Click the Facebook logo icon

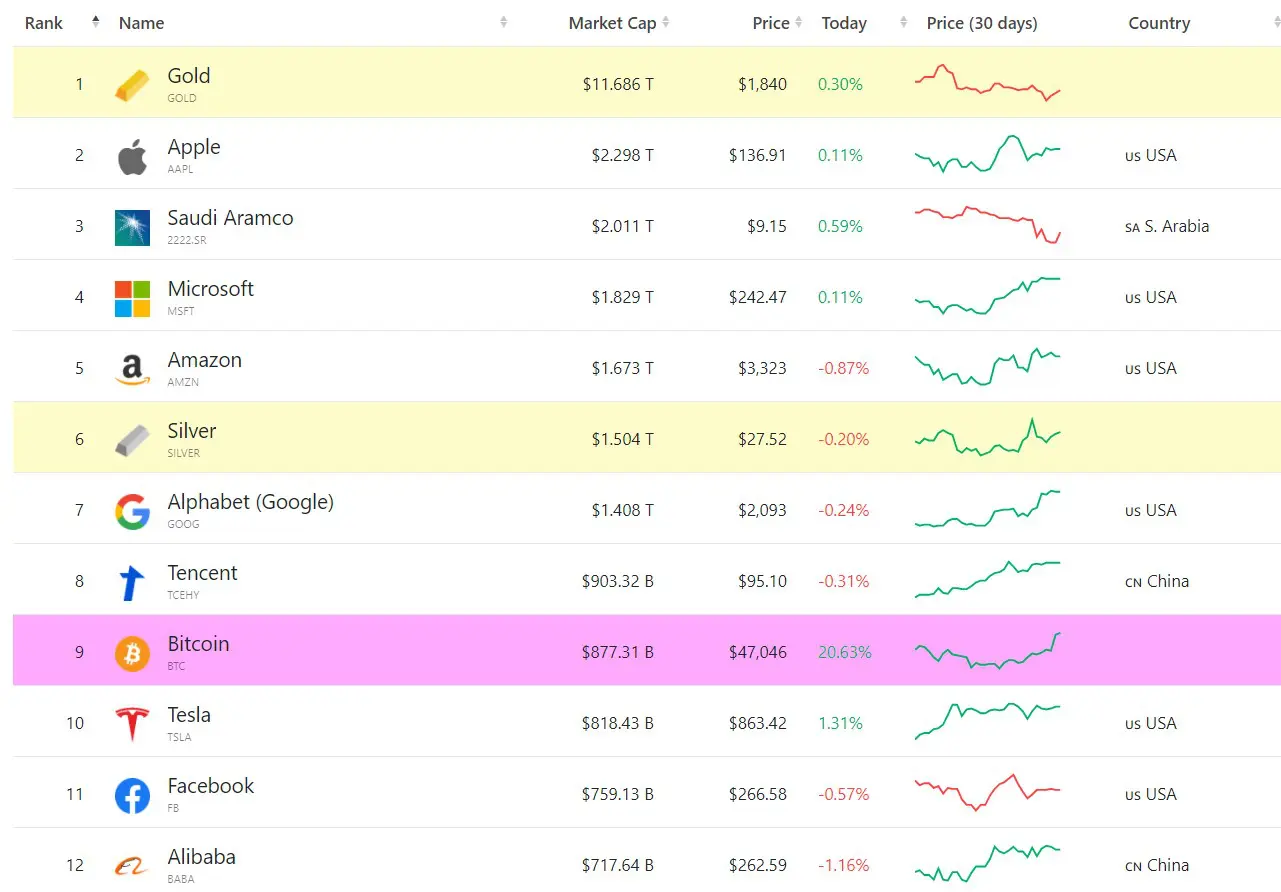tap(132, 796)
